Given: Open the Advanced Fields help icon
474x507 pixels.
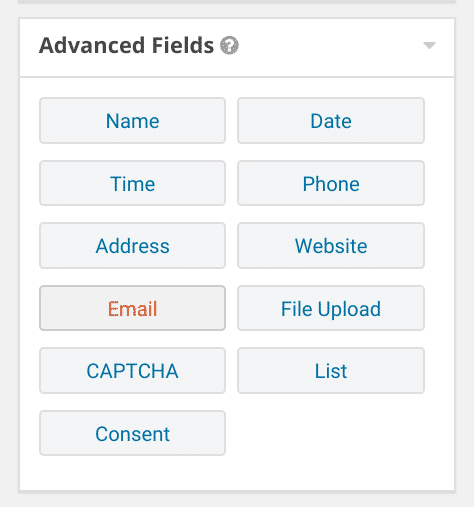Looking at the screenshot, I should (229, 45).
